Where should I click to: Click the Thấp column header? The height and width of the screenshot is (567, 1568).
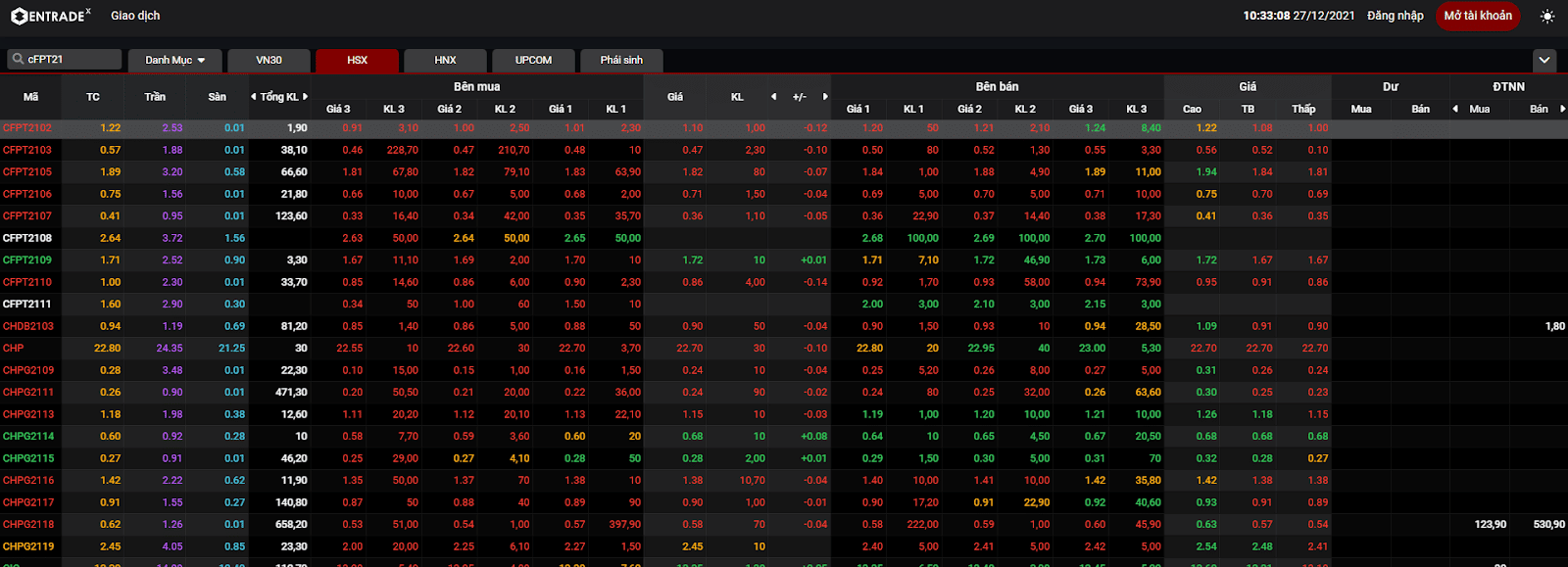pos(1303,109)
